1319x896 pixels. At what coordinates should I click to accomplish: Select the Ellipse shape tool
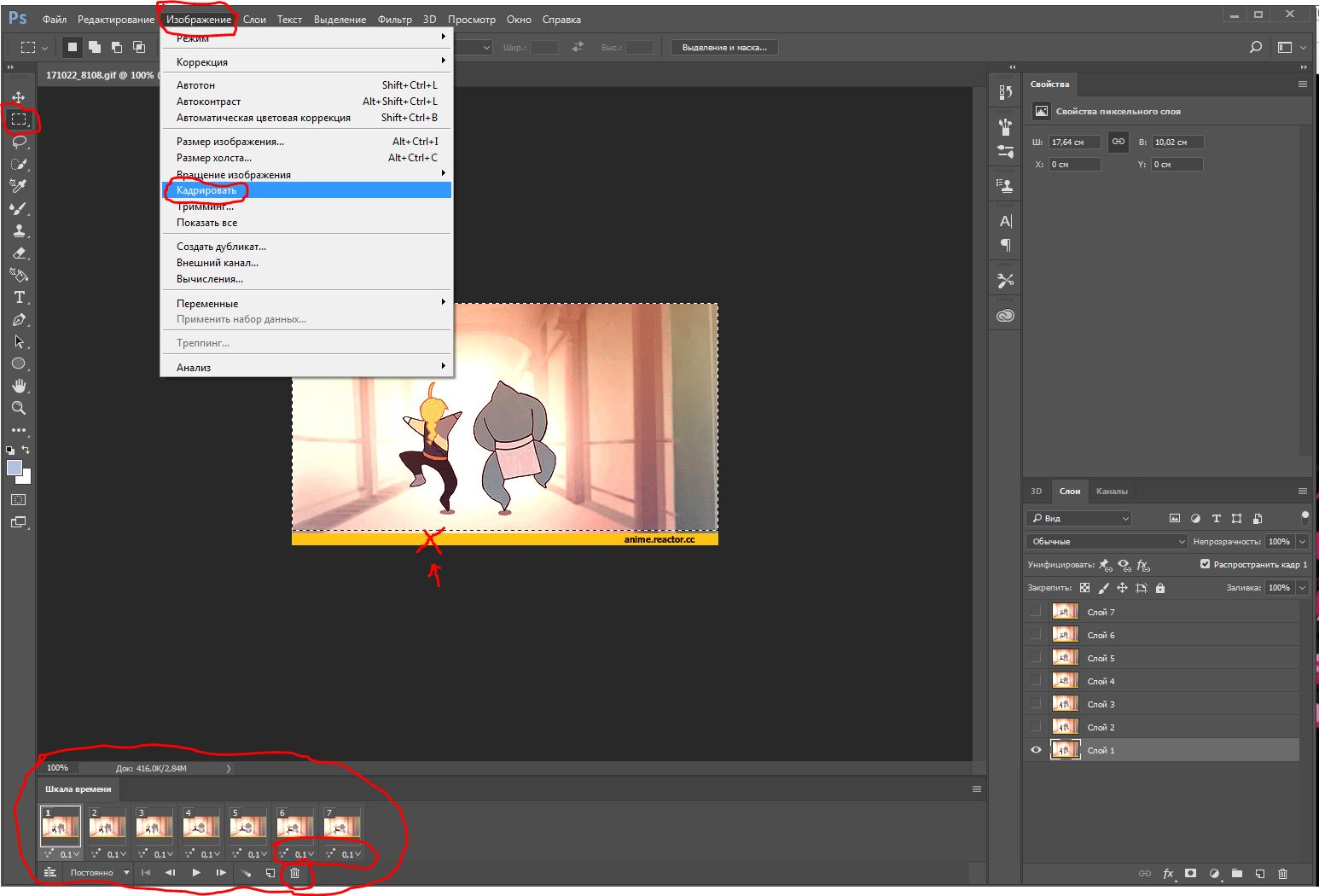[x=19, y=364]
